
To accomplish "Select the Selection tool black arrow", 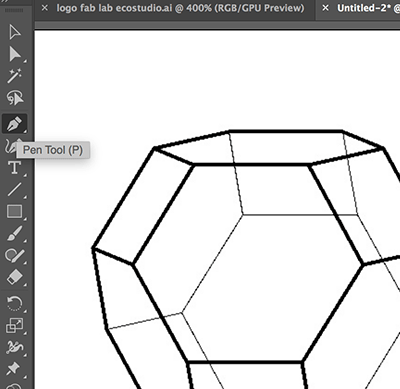I will pos(14,32).
